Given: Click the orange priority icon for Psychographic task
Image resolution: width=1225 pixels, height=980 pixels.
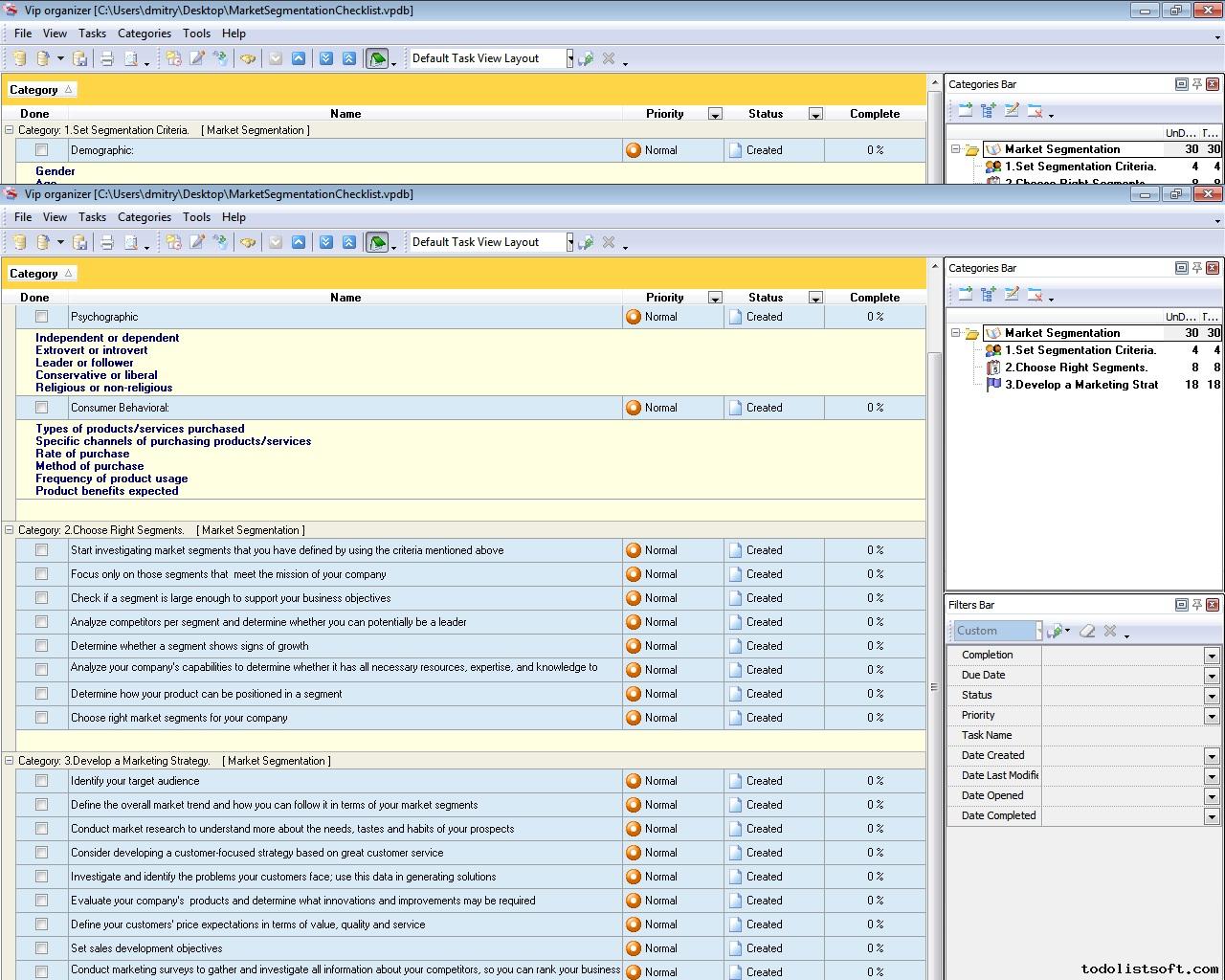Looking at the screenshot, I should click(633, 317).
